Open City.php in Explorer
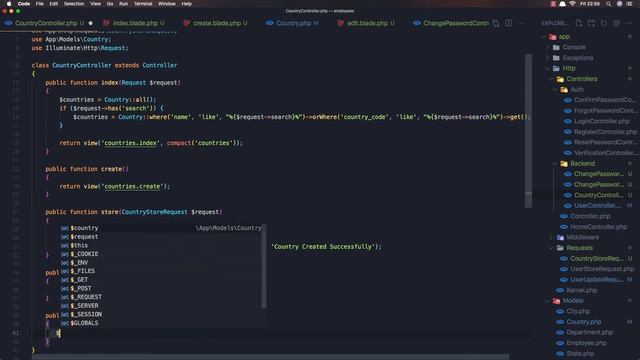This screenshot has height=360, width=640. point(578,311)
